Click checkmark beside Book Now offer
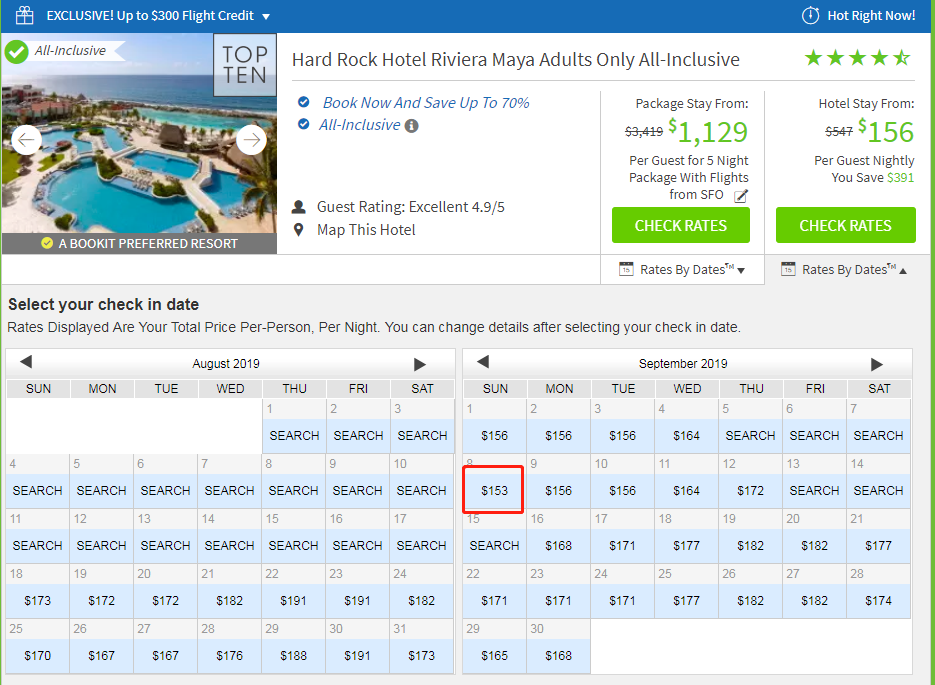The width and height of the screenshot is (935, 685). (304, 102)
